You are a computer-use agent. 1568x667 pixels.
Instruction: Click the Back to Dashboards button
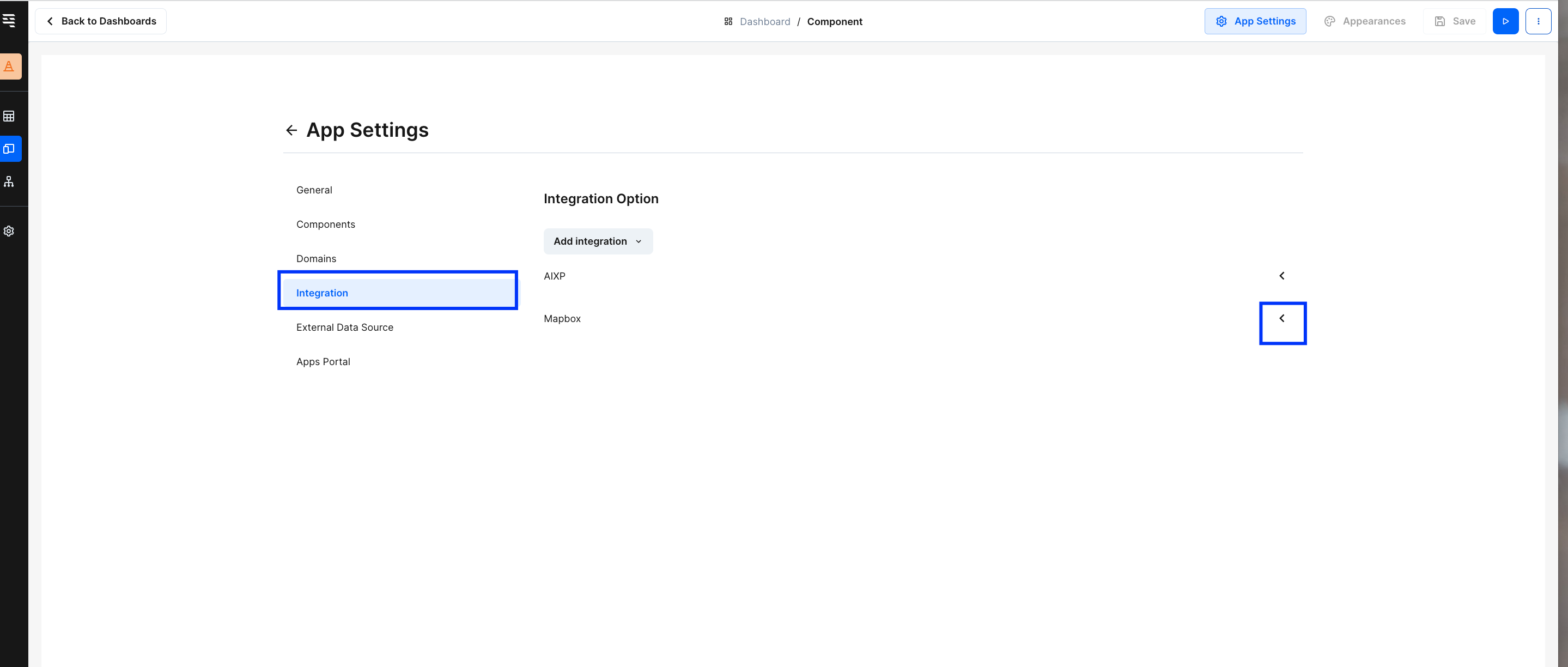tap(101, 21)
